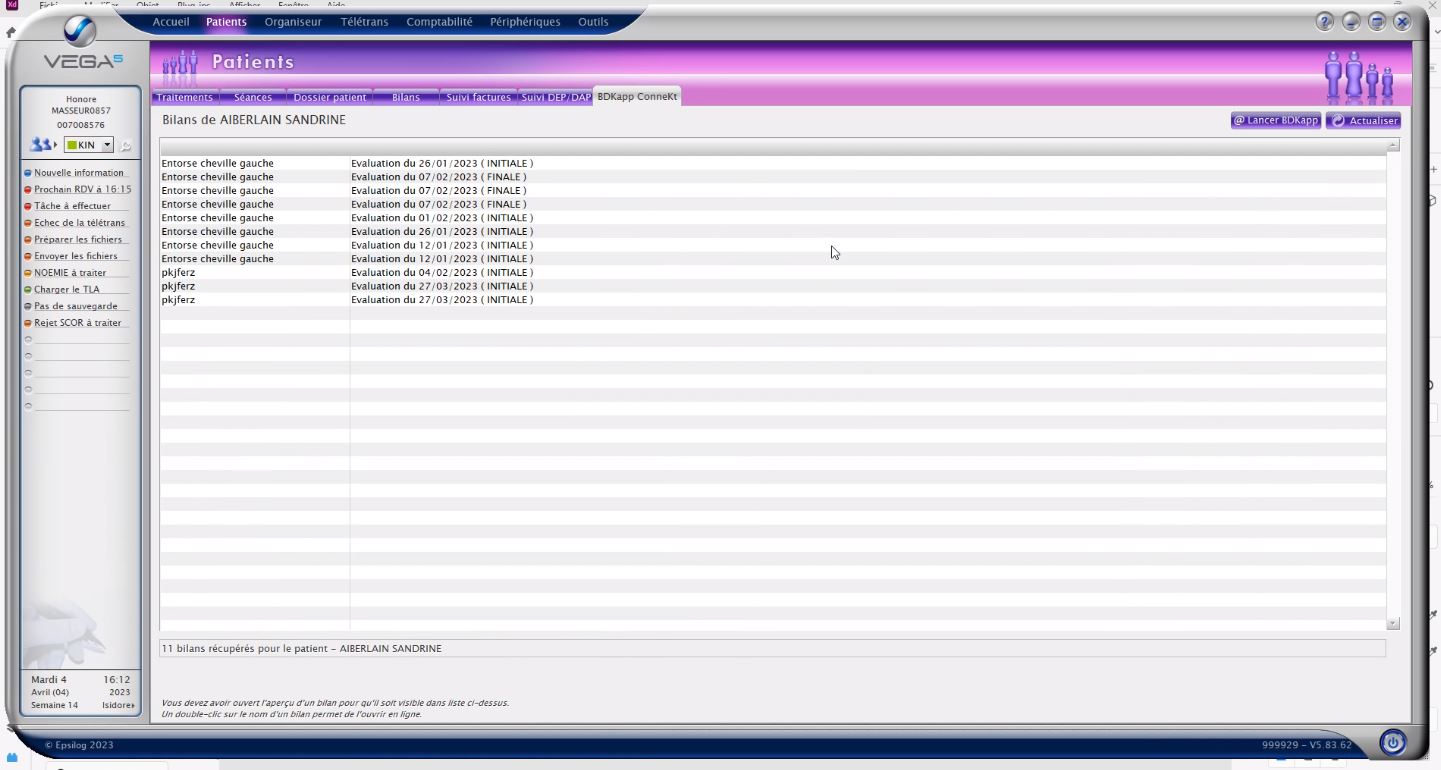Open the Rejet SCOR à traiter alert
Viewport: 1441px width, 770px height.
point(77,323)
